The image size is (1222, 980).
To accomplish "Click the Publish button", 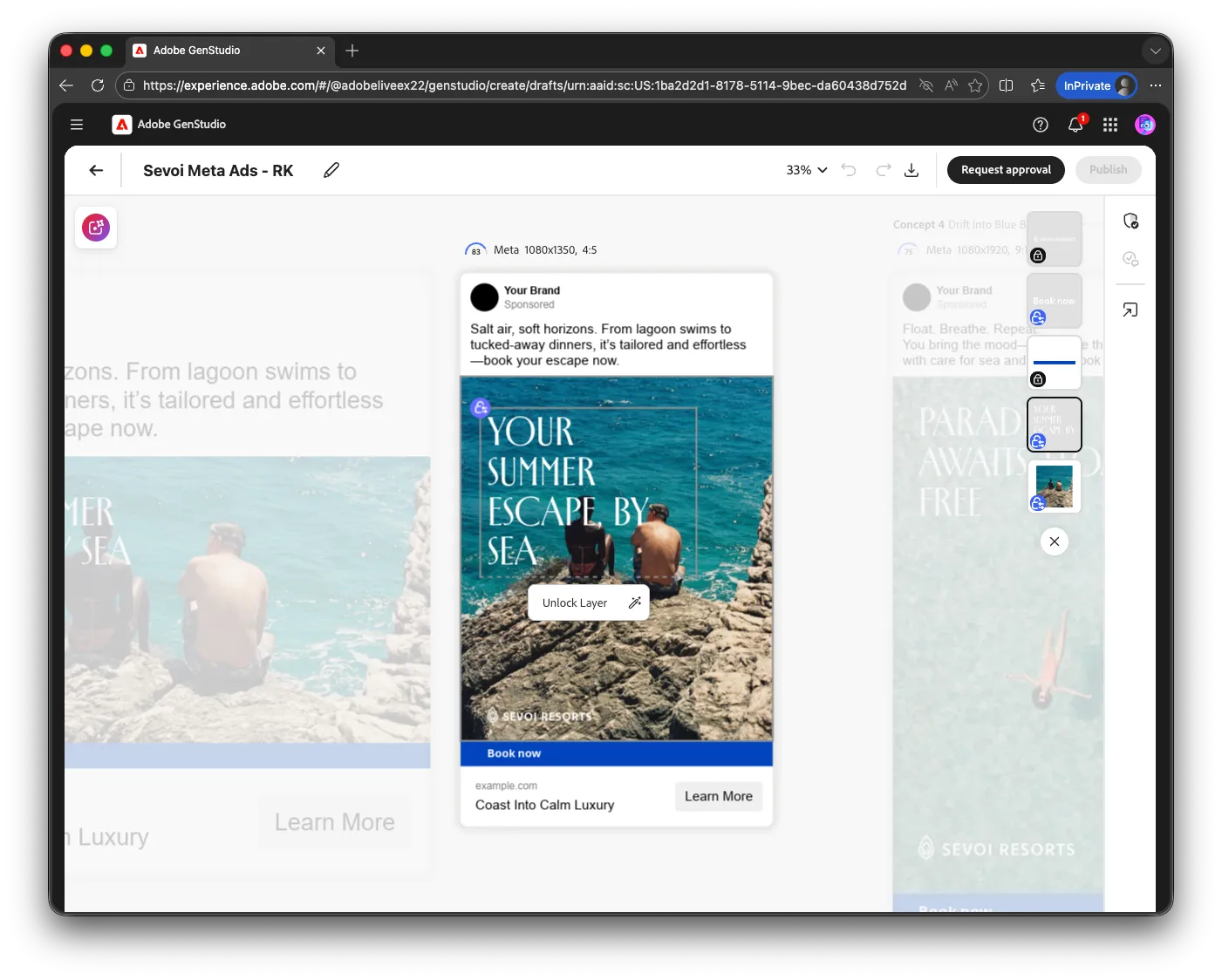I will pos(1108,170).
